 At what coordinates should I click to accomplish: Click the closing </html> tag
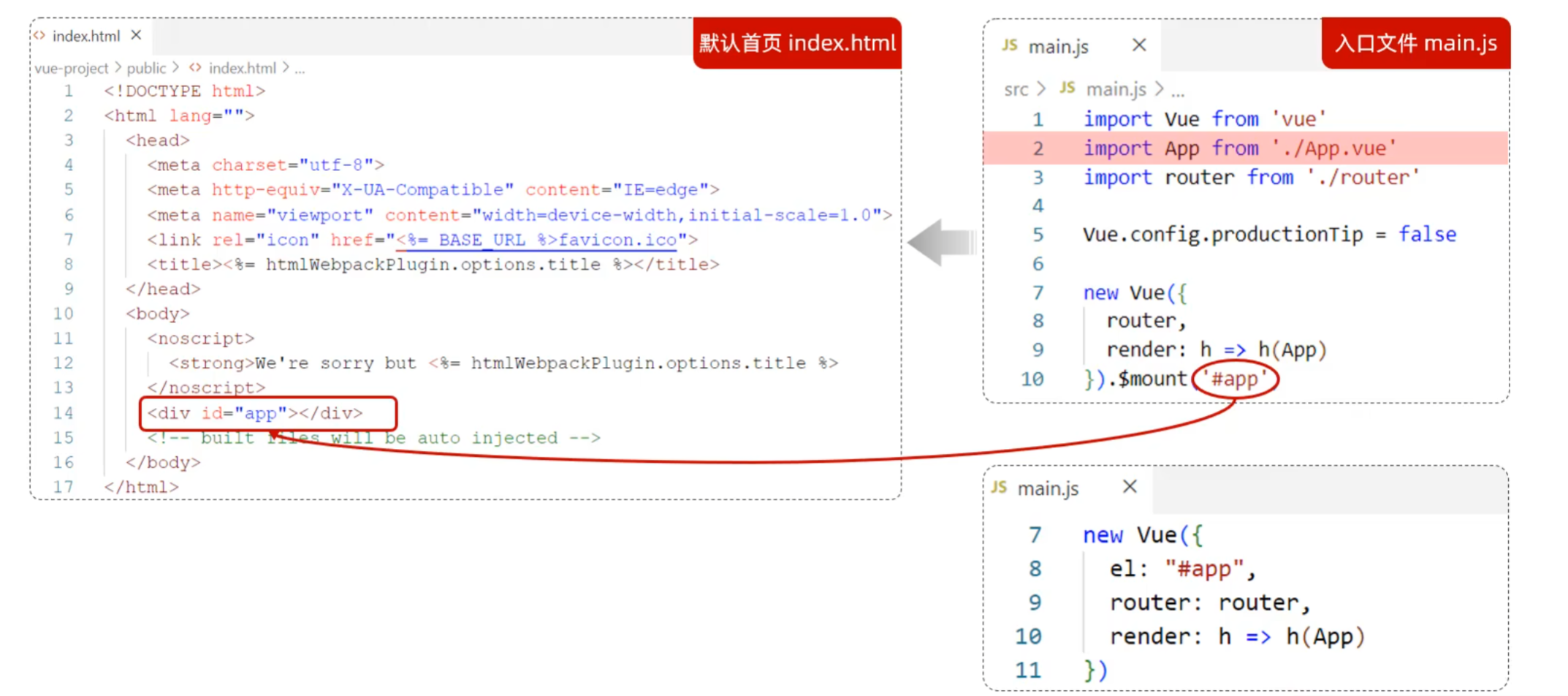pos(141,488)
